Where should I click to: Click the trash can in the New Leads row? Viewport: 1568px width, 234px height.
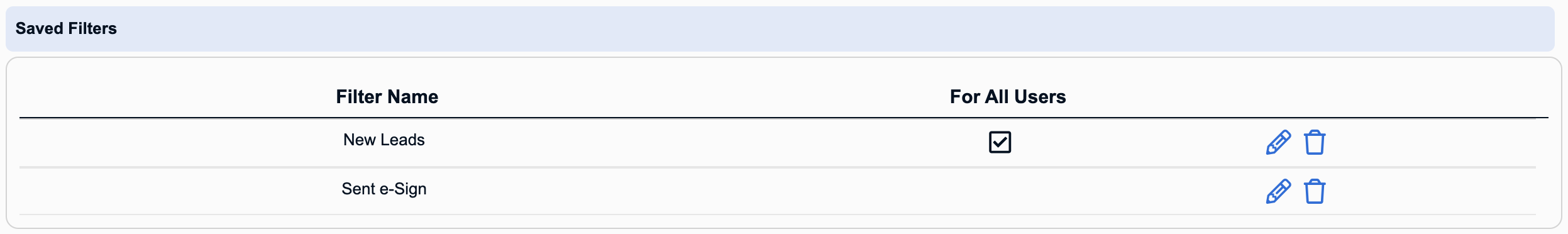click(x=1315, y=142)
